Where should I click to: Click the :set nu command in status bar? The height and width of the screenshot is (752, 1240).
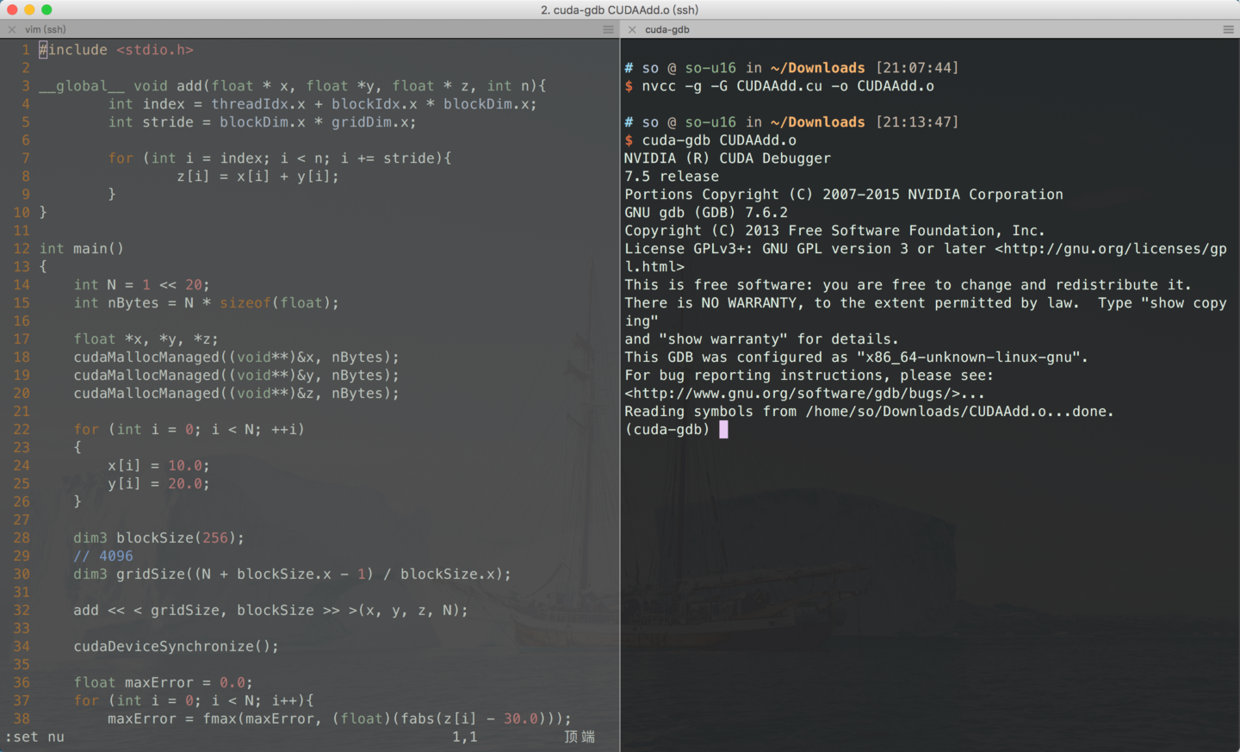pos(33,737)
